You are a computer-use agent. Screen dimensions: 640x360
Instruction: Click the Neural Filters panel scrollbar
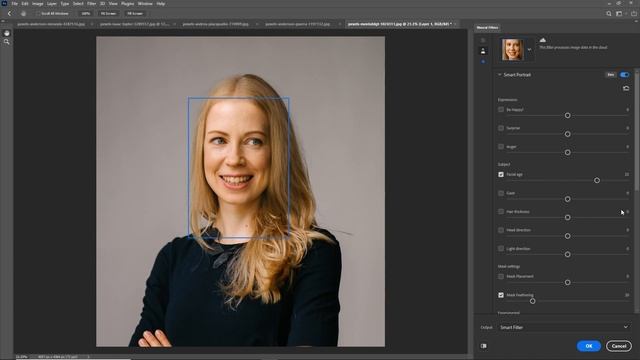point(637,131)
